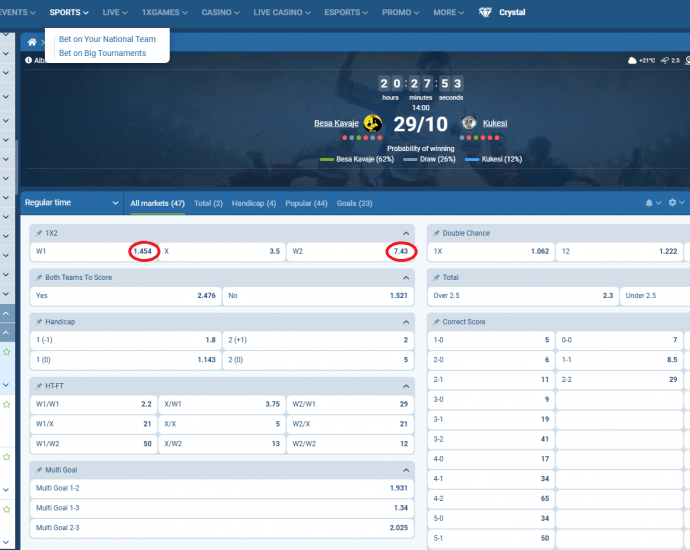The height and width of the screenshot is (550, 690).
Task: Open the Regular time dropdown
Action: (x=72, y=203)
